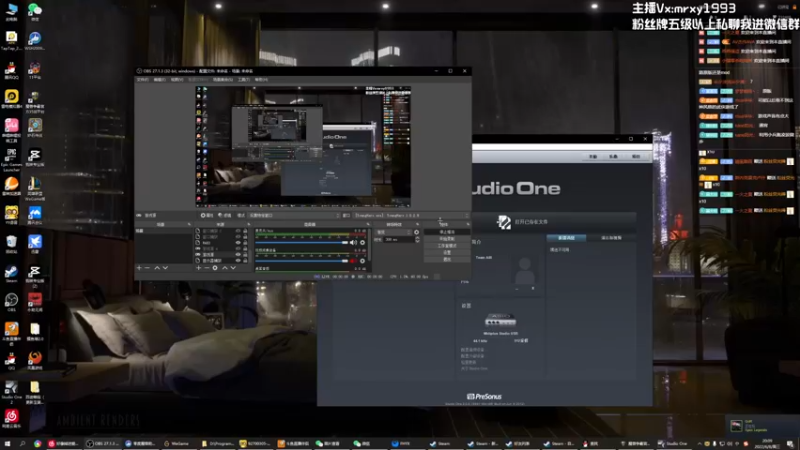Add a new source with plus icon

click(x=198, y=267)
